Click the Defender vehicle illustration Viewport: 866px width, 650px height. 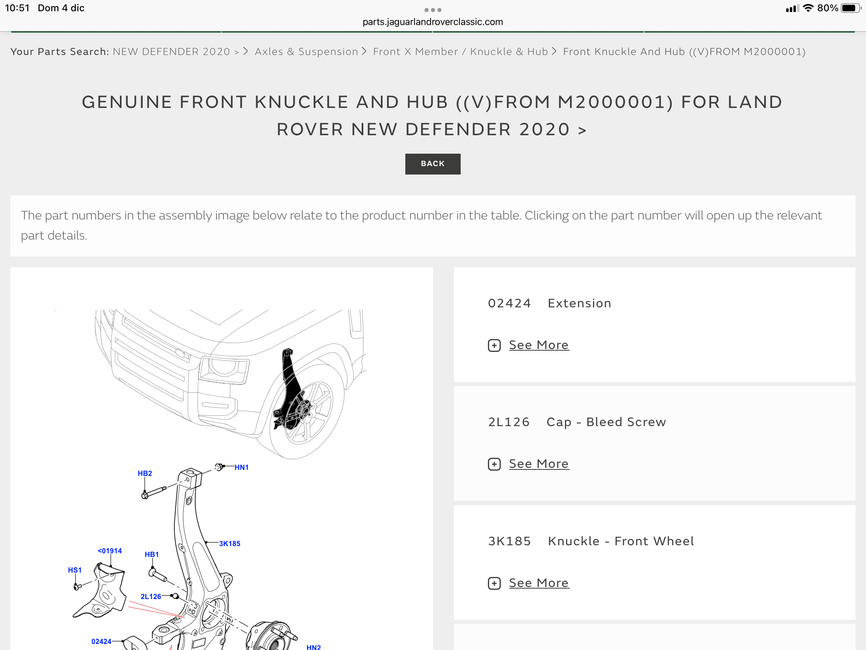pos(229,383)
